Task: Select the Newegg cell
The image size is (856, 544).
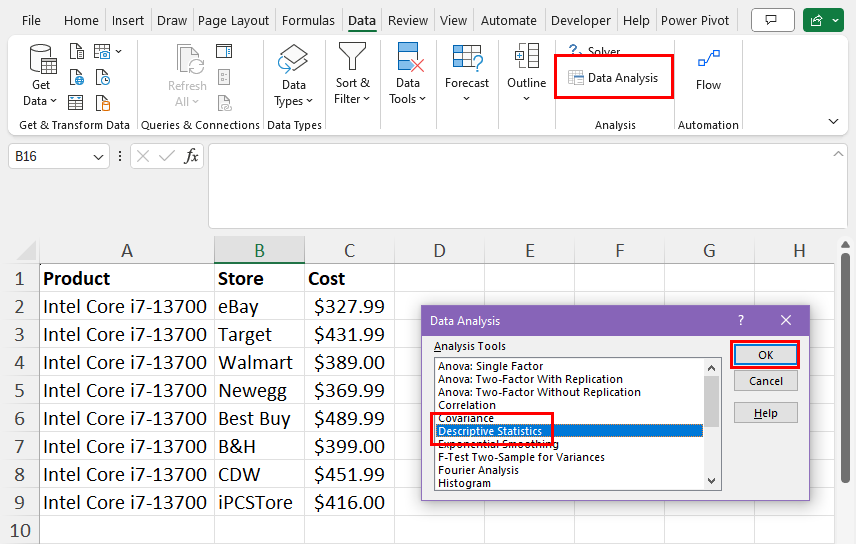Action: [259, 391]
